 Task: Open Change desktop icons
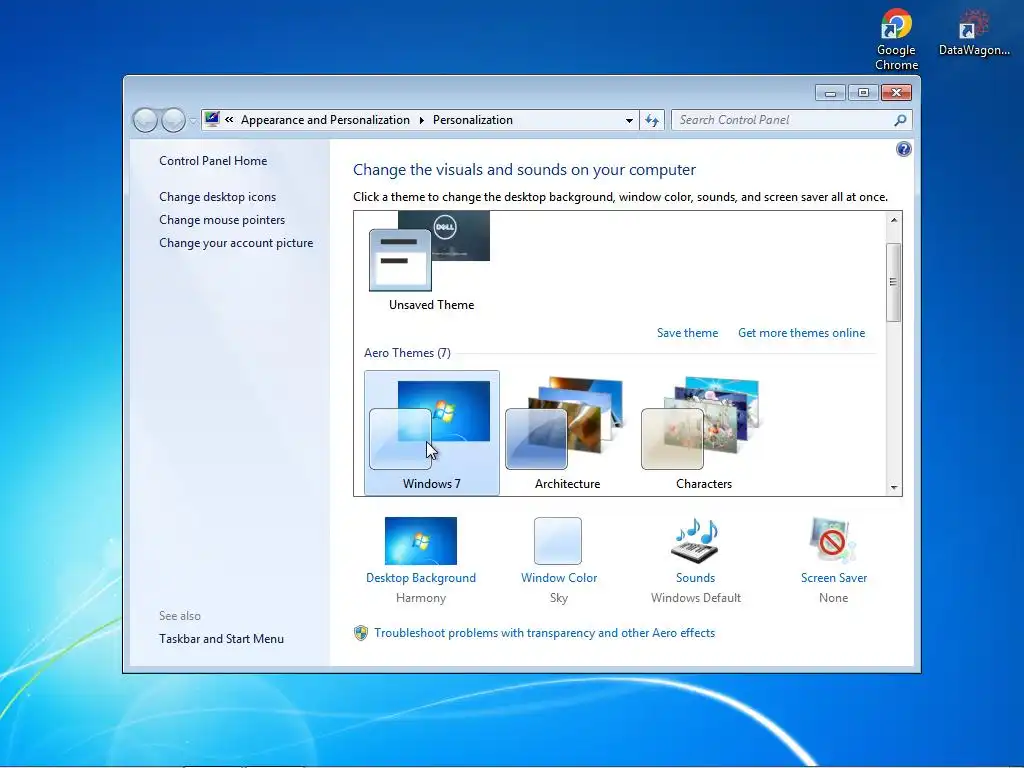[217, 197]
